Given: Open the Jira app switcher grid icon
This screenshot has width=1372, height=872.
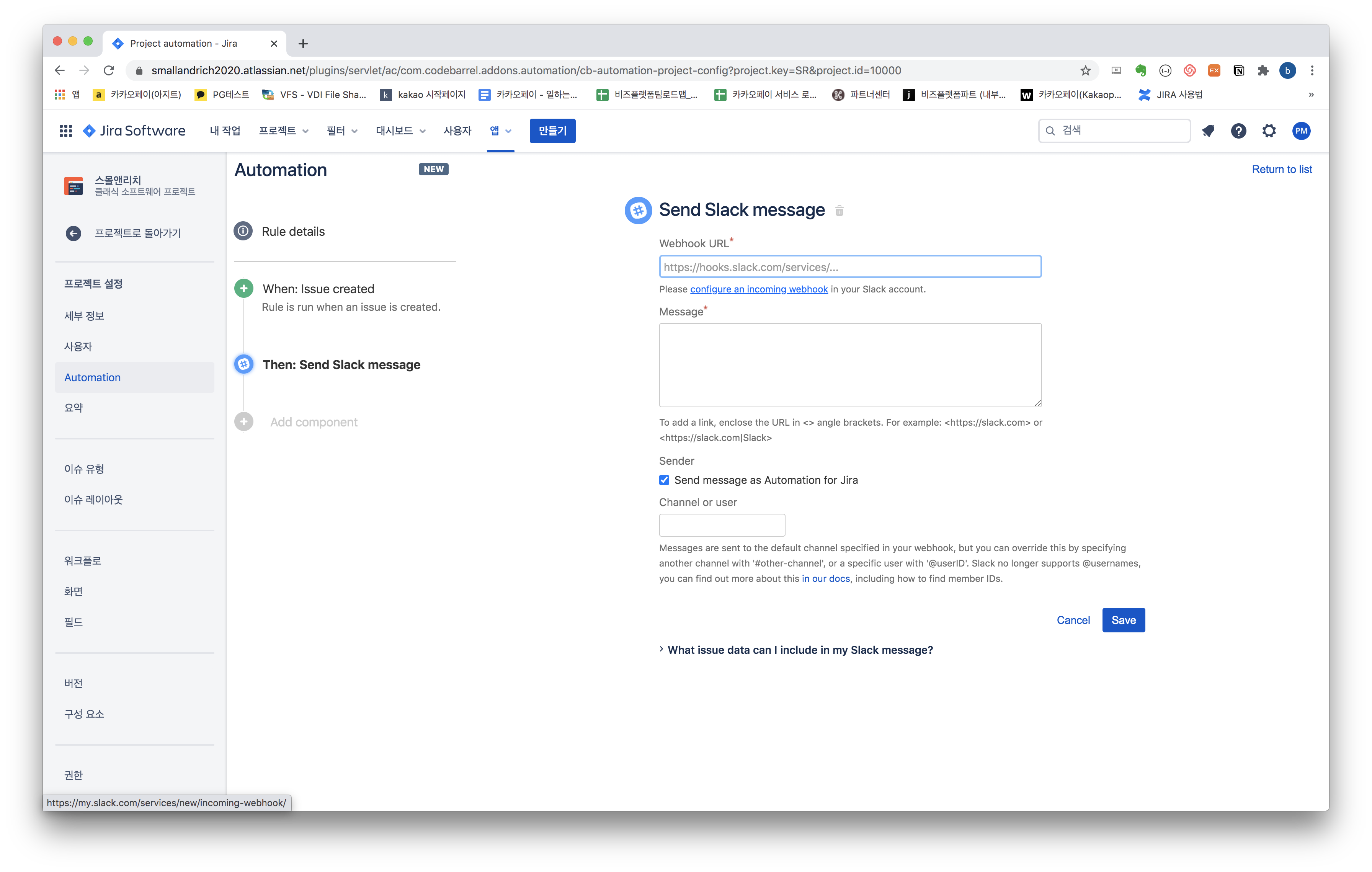Looking at the screenshot, I should [65, 131].
